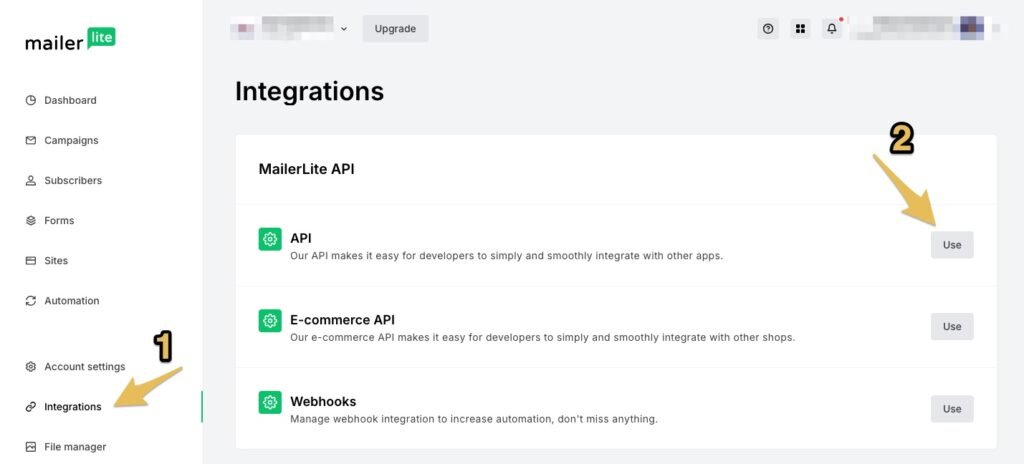
Task: Open File manager in the sidebar
Action: tap(75, 447)
